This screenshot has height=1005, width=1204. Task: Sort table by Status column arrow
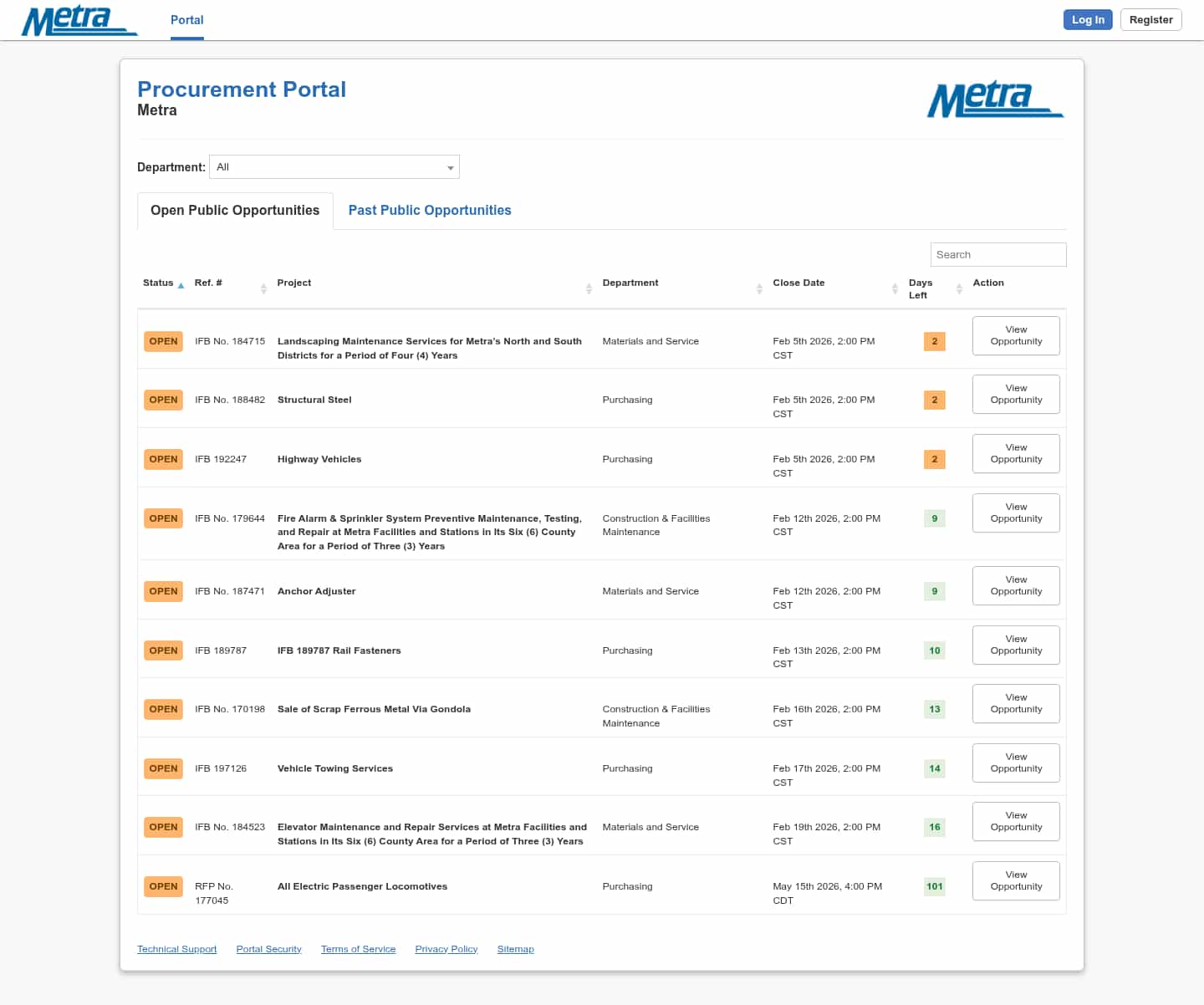(x=181, y=285)
